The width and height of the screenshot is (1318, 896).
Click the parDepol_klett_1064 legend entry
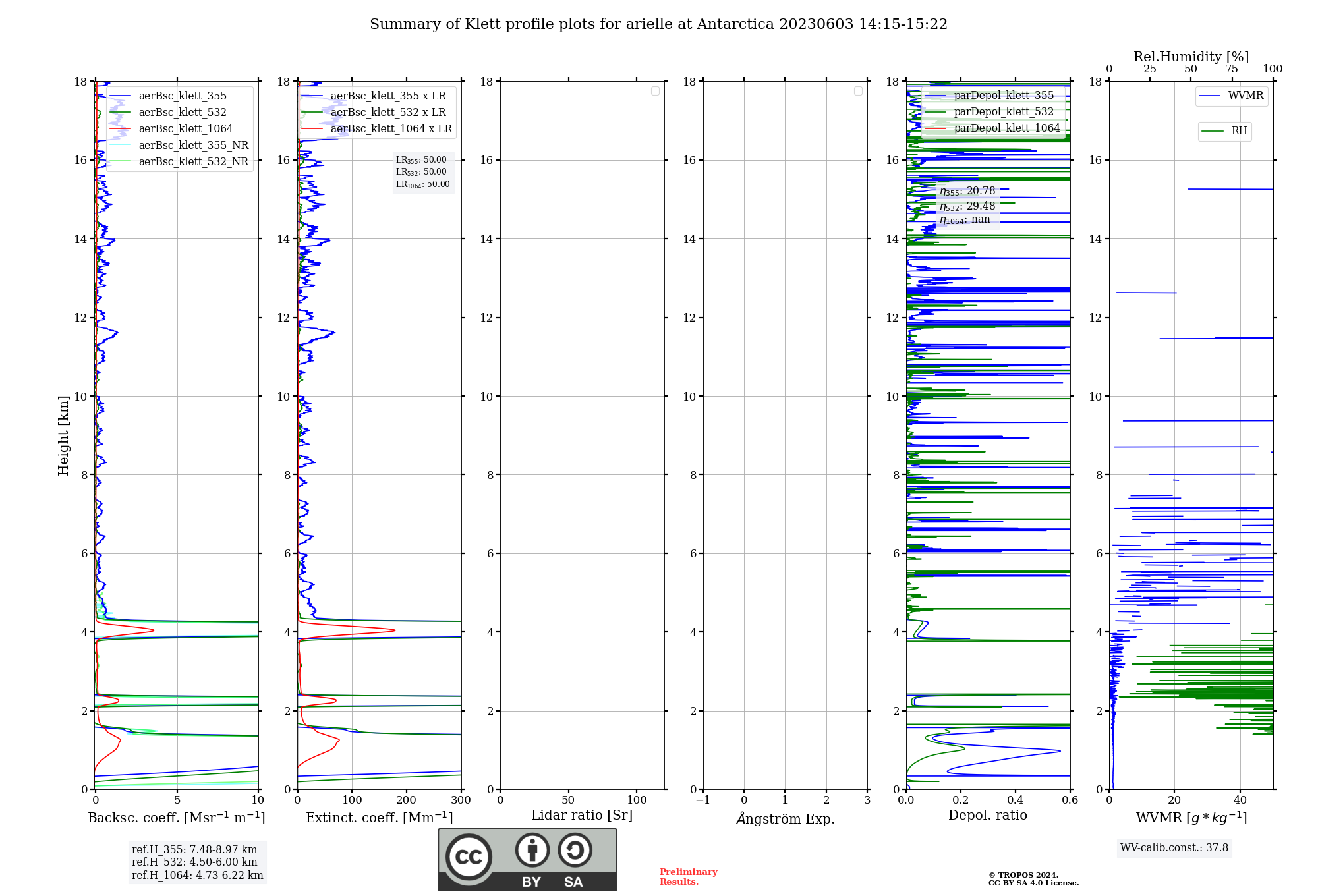coord(992,128)
